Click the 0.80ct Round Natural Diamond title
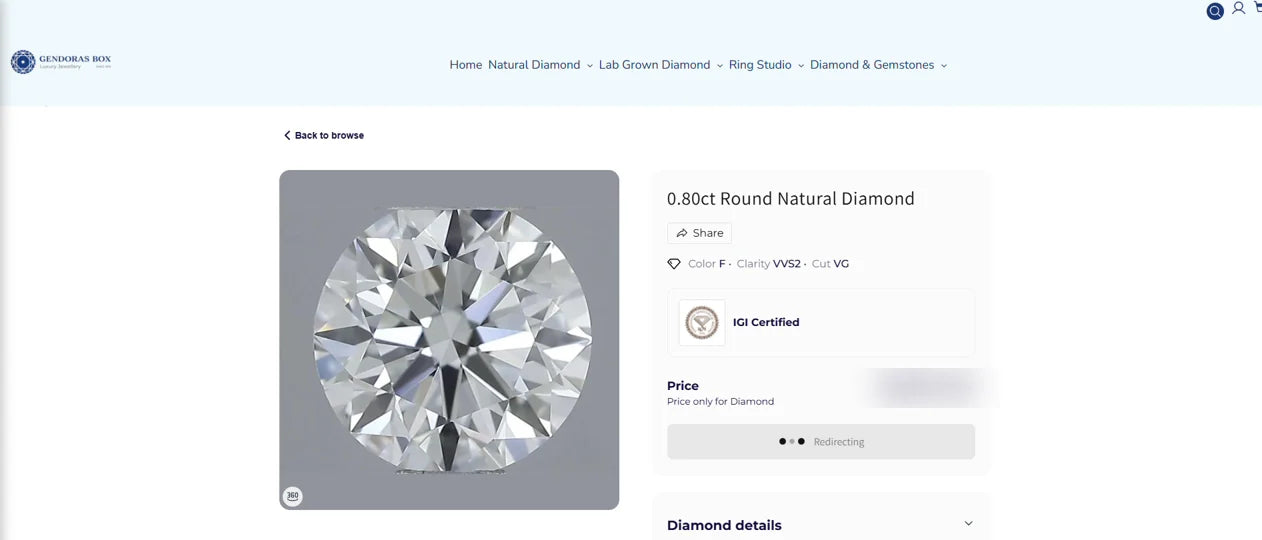The image size is (1262, 540). tap(791, 198)
